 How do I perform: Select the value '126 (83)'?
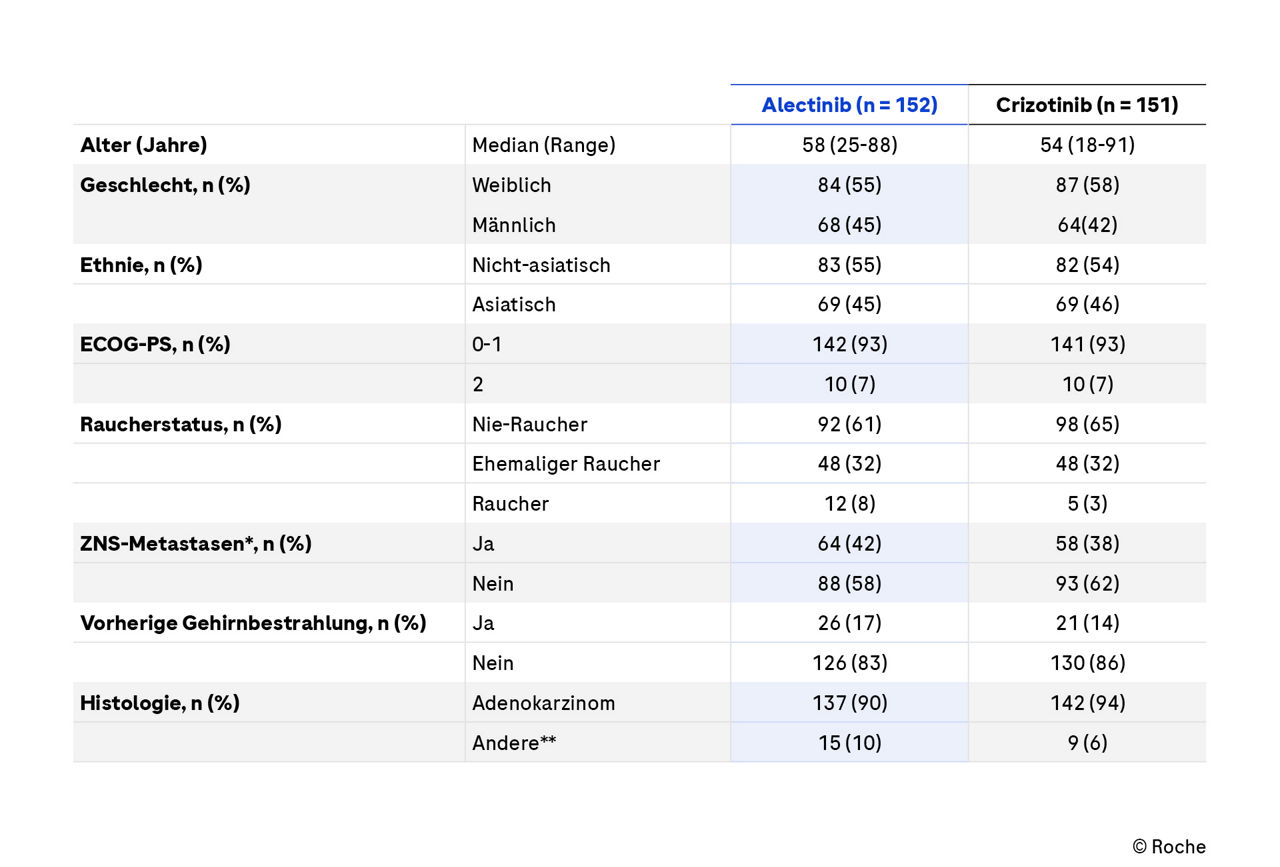[x=850, y=663]
